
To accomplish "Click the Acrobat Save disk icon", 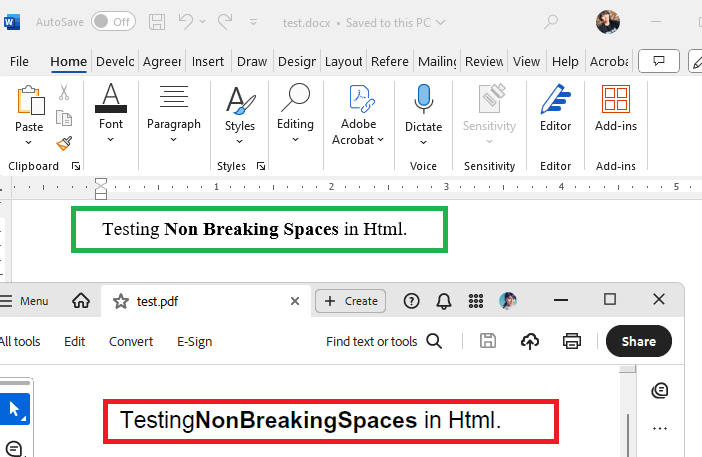I will (x=488, y=341).
